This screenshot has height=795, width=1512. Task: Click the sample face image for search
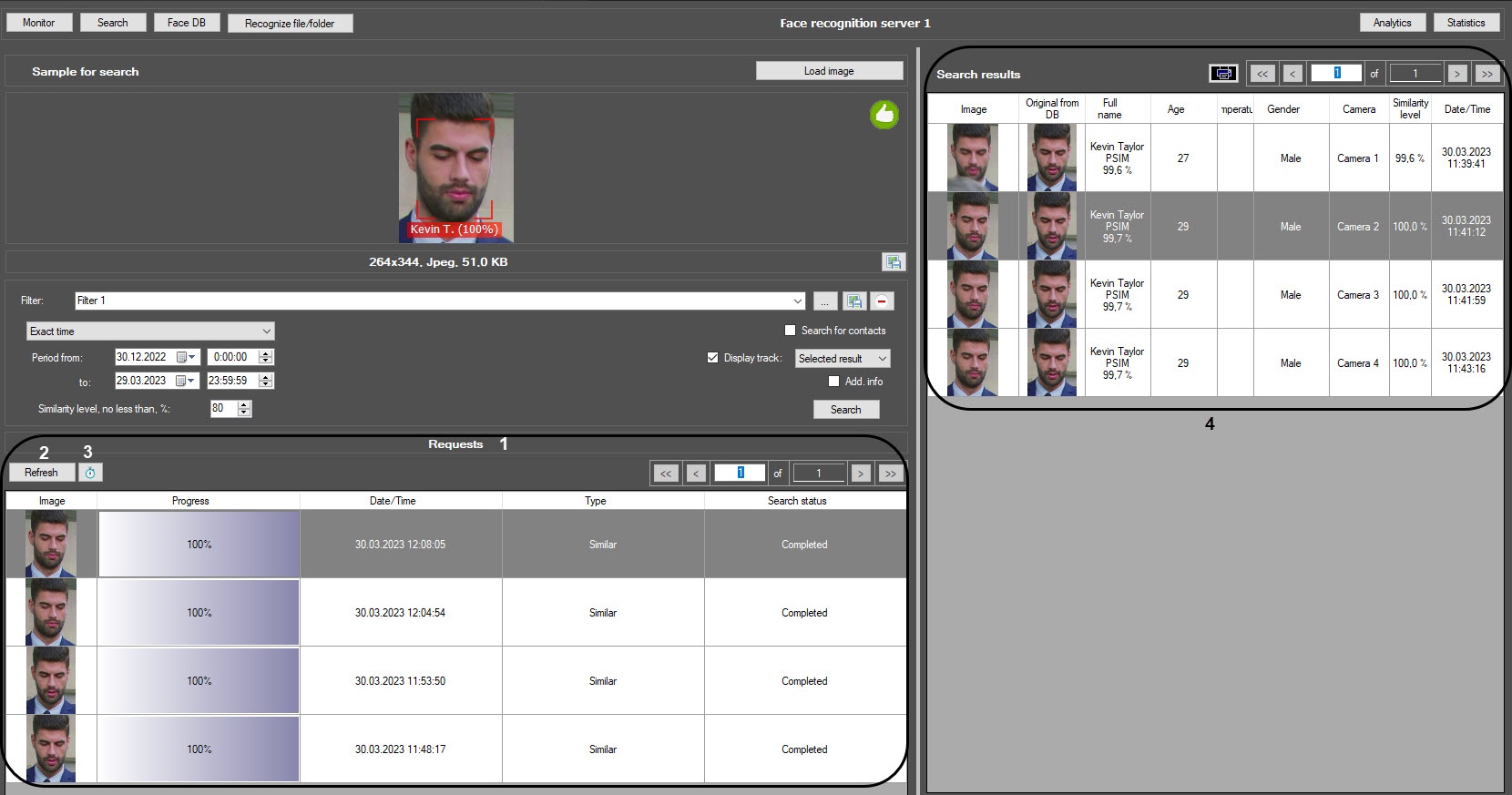coord(455,168)
